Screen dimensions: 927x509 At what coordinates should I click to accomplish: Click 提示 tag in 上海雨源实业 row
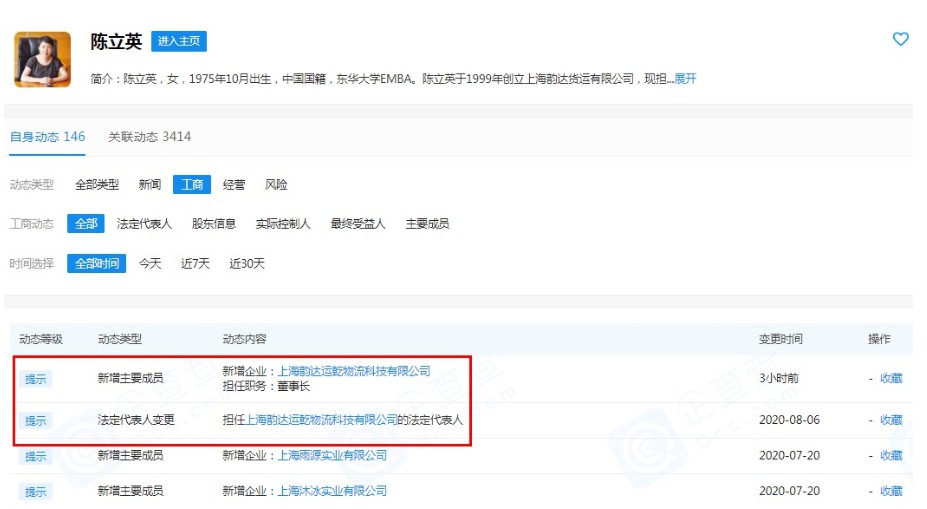[x=35, y=456]
